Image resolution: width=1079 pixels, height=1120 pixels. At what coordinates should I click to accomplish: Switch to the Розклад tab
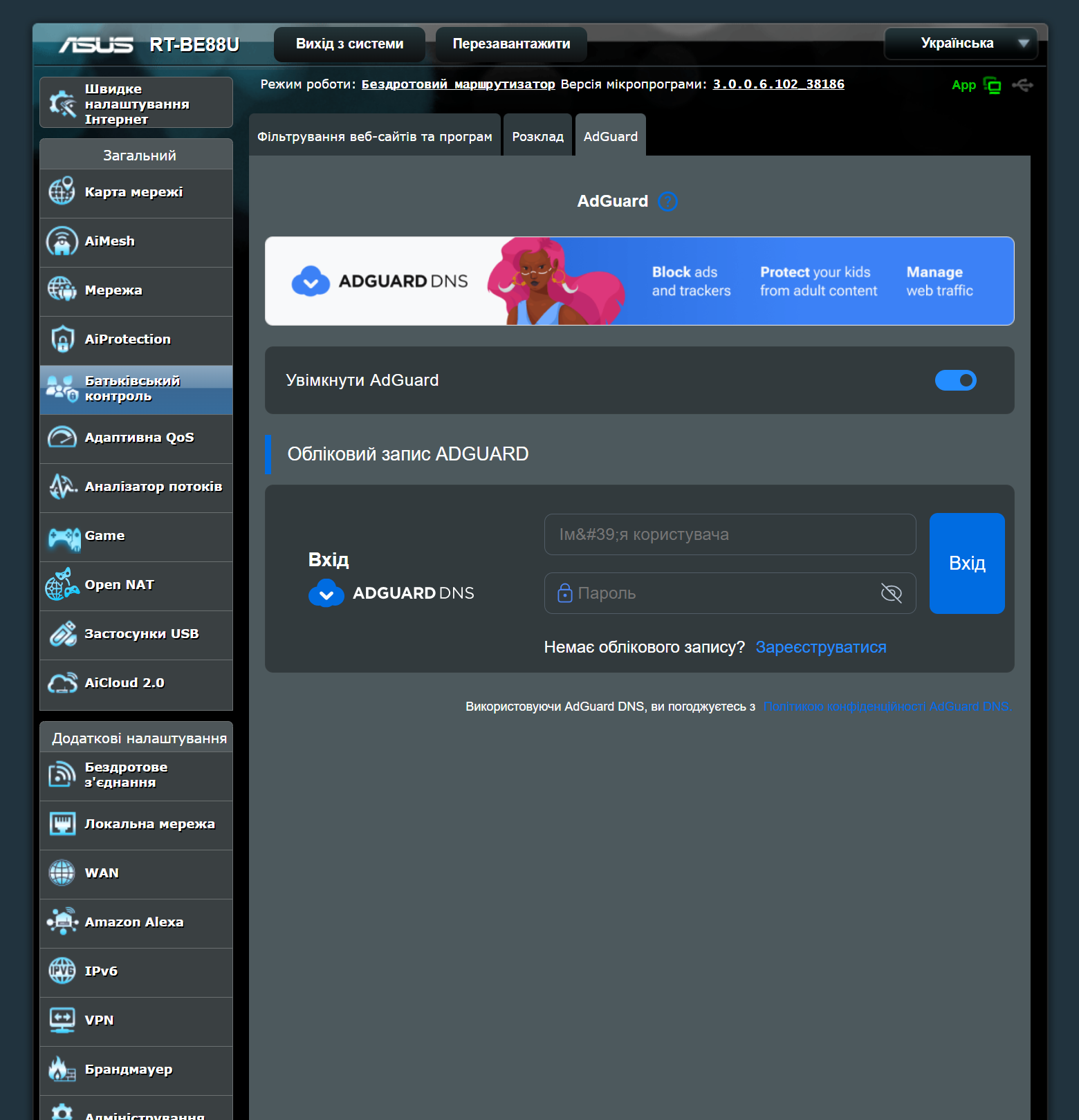[x=537, y=136]
